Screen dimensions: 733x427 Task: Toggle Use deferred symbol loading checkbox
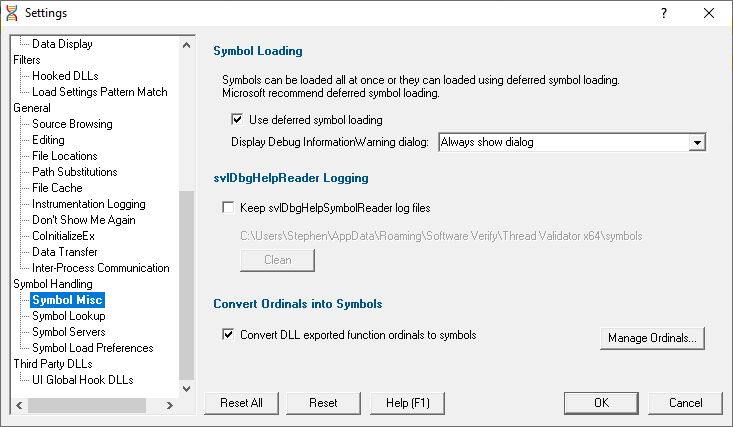[x=237, y=119]
